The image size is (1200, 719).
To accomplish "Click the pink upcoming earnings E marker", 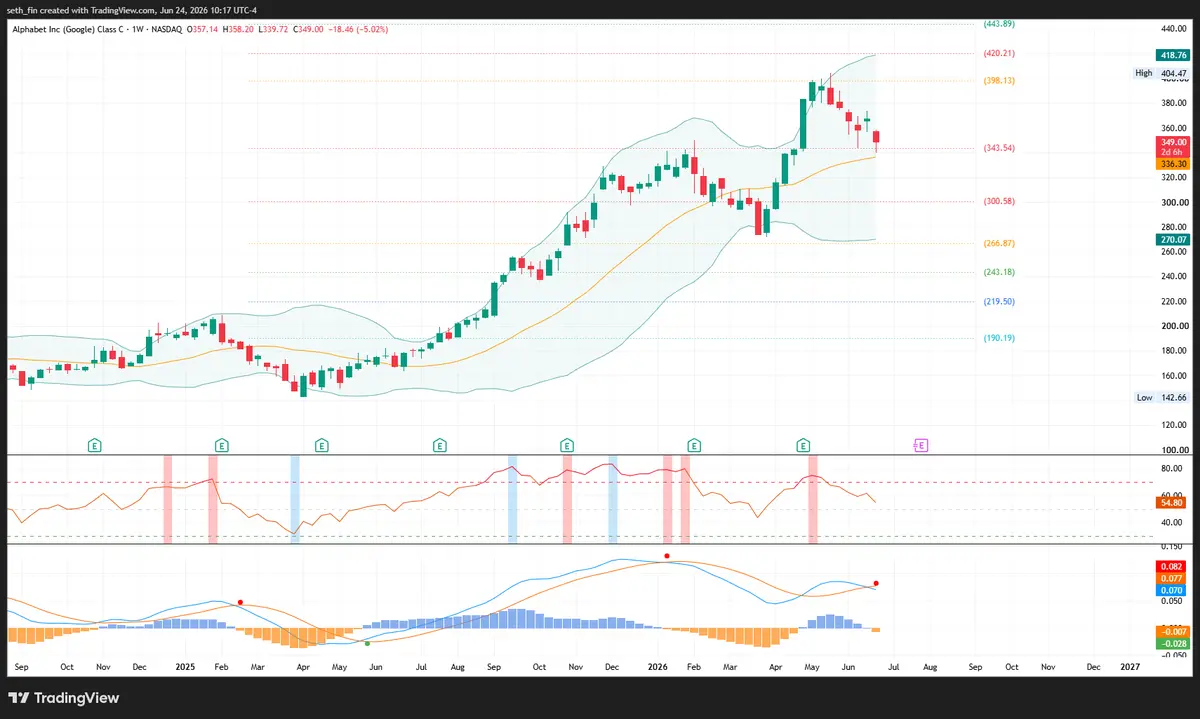I will pyautogui.click(x=921, y=444).
